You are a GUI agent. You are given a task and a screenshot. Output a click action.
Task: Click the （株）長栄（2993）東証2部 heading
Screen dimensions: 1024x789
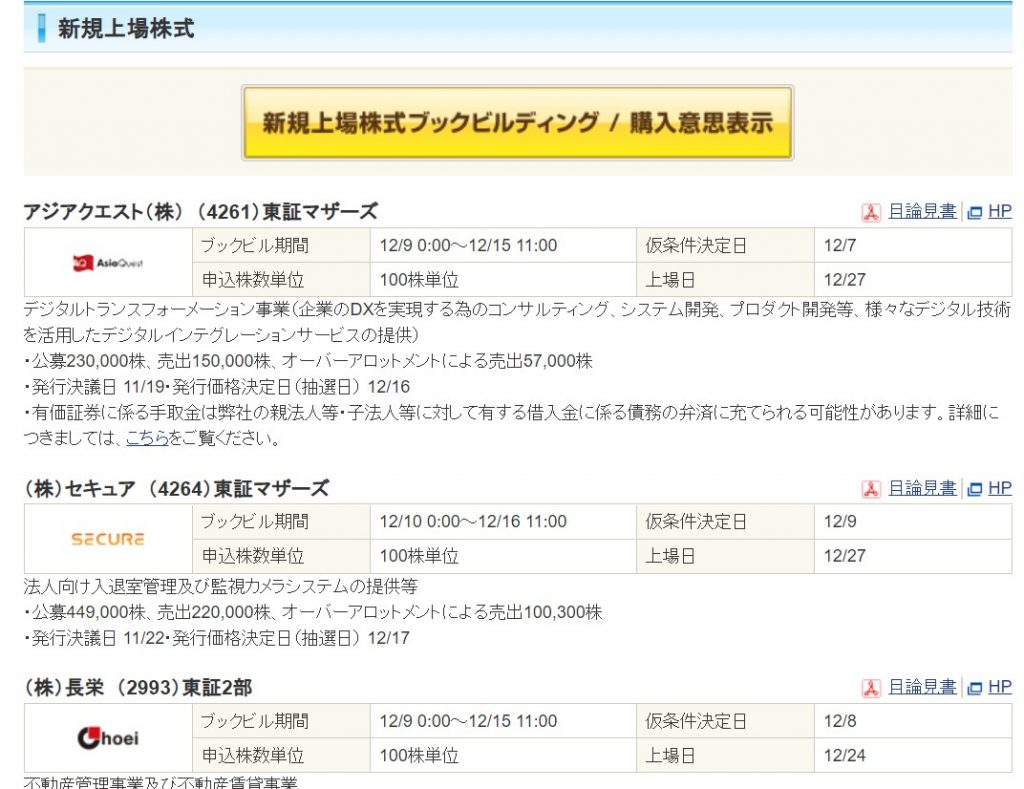(140, 685)
